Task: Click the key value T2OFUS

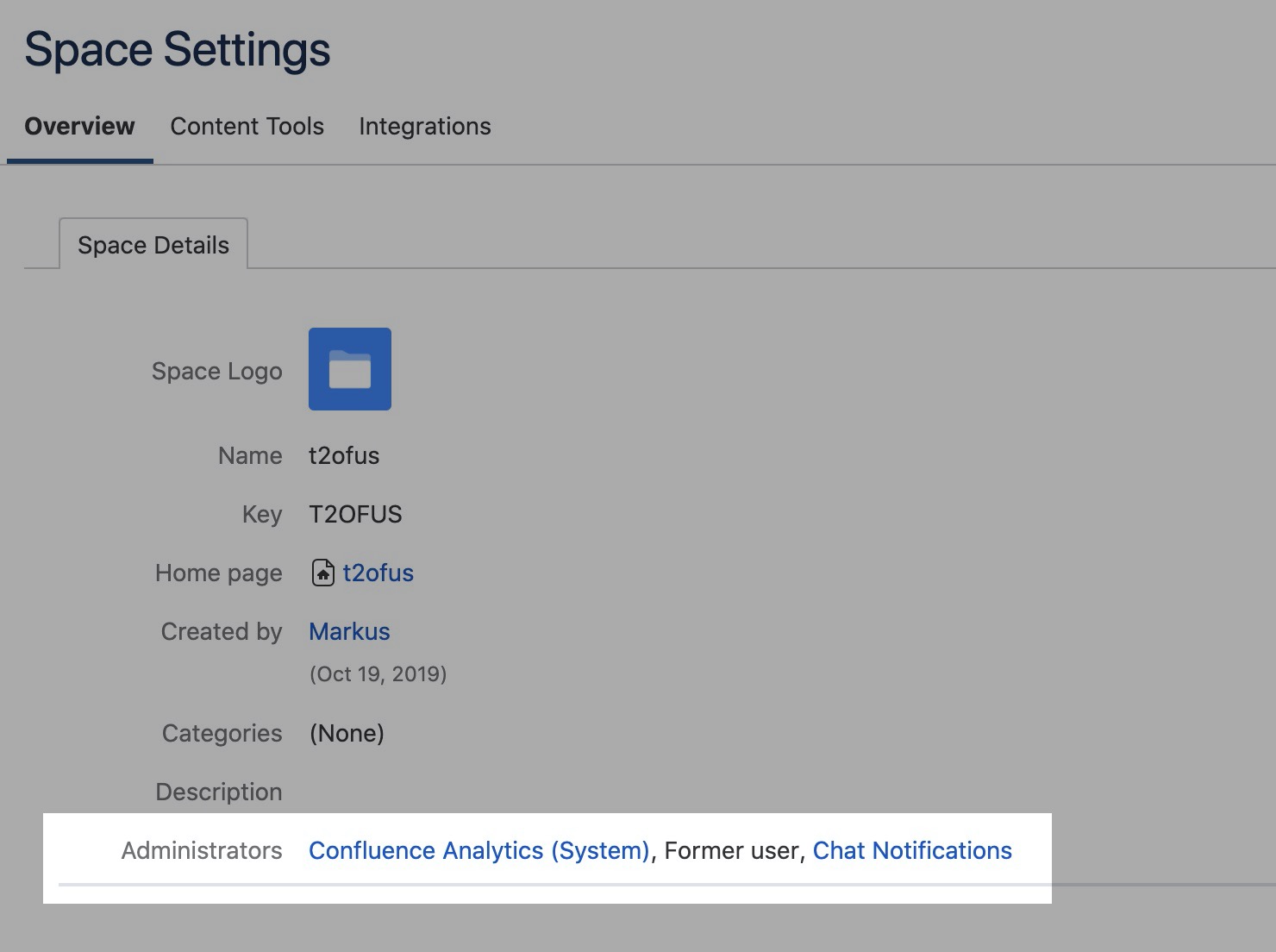Action: tap(355, 514)
